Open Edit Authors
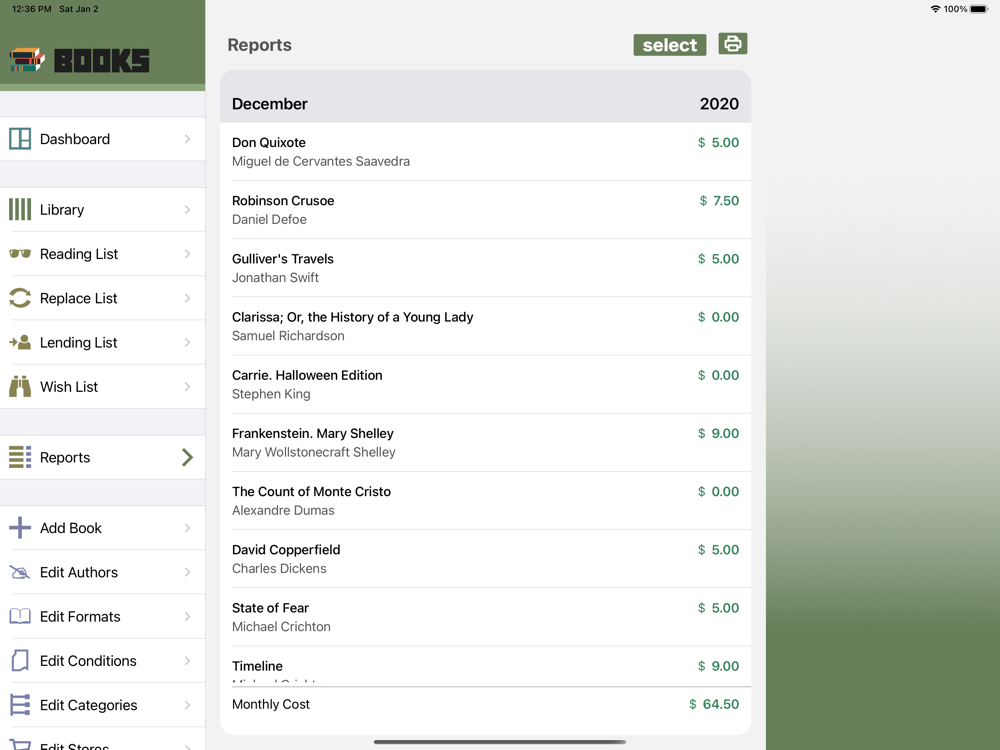1000x750 pixels. pyautogui.click(x=103, y=572)
